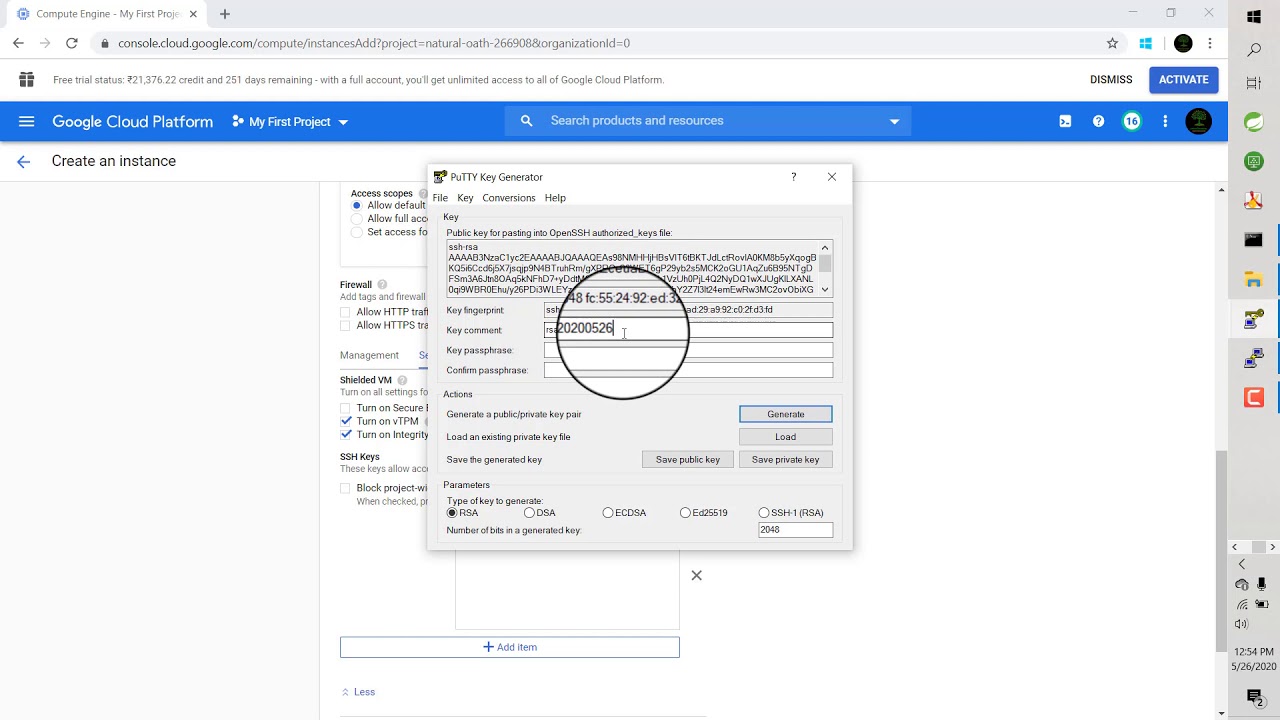Expand the search bar dropdown arrow
The image size is (1280, 720).
click(894, 122)
